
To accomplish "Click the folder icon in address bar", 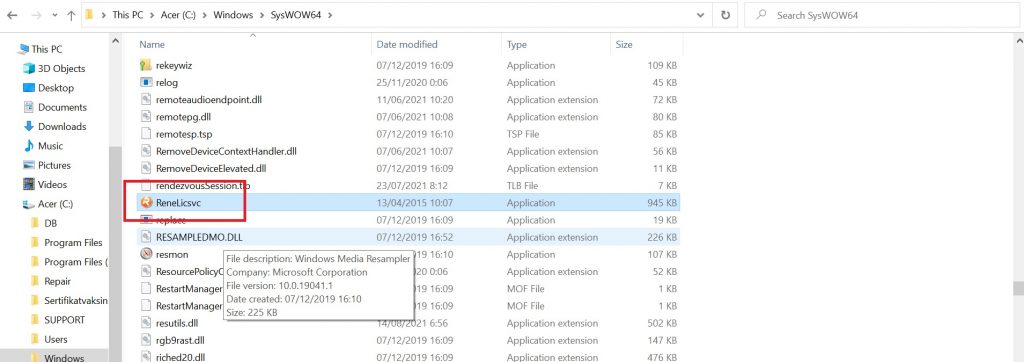I will point(89,15).
